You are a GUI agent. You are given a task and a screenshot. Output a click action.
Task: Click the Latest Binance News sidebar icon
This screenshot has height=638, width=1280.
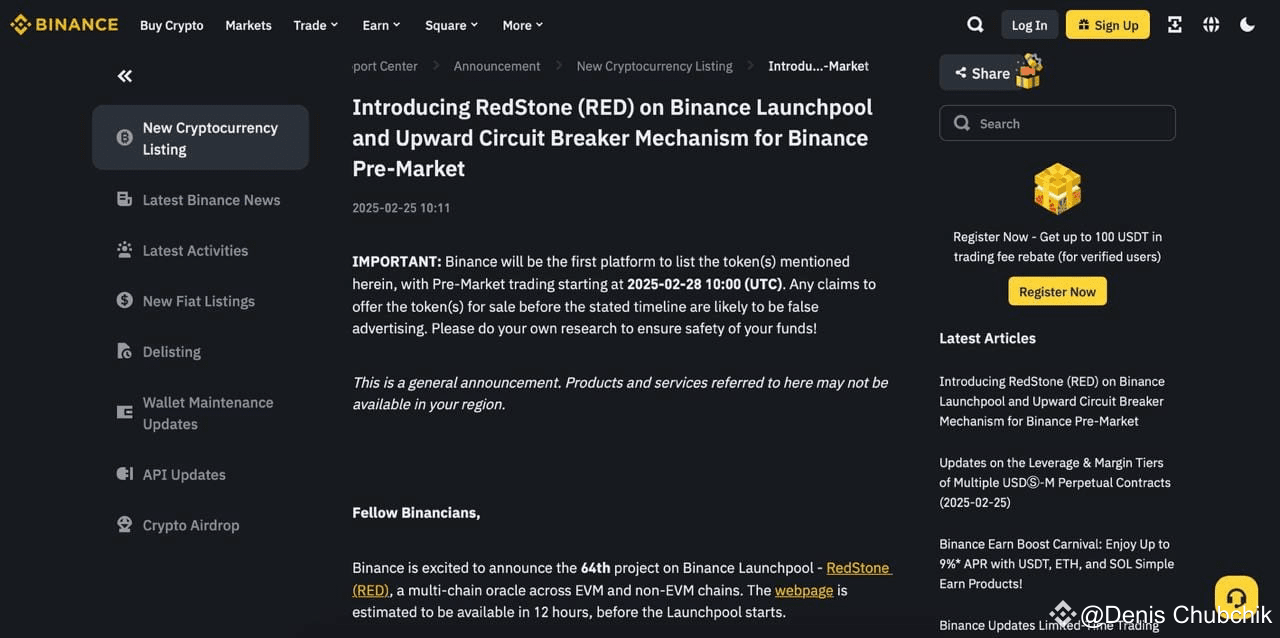(x=122, y=199)
